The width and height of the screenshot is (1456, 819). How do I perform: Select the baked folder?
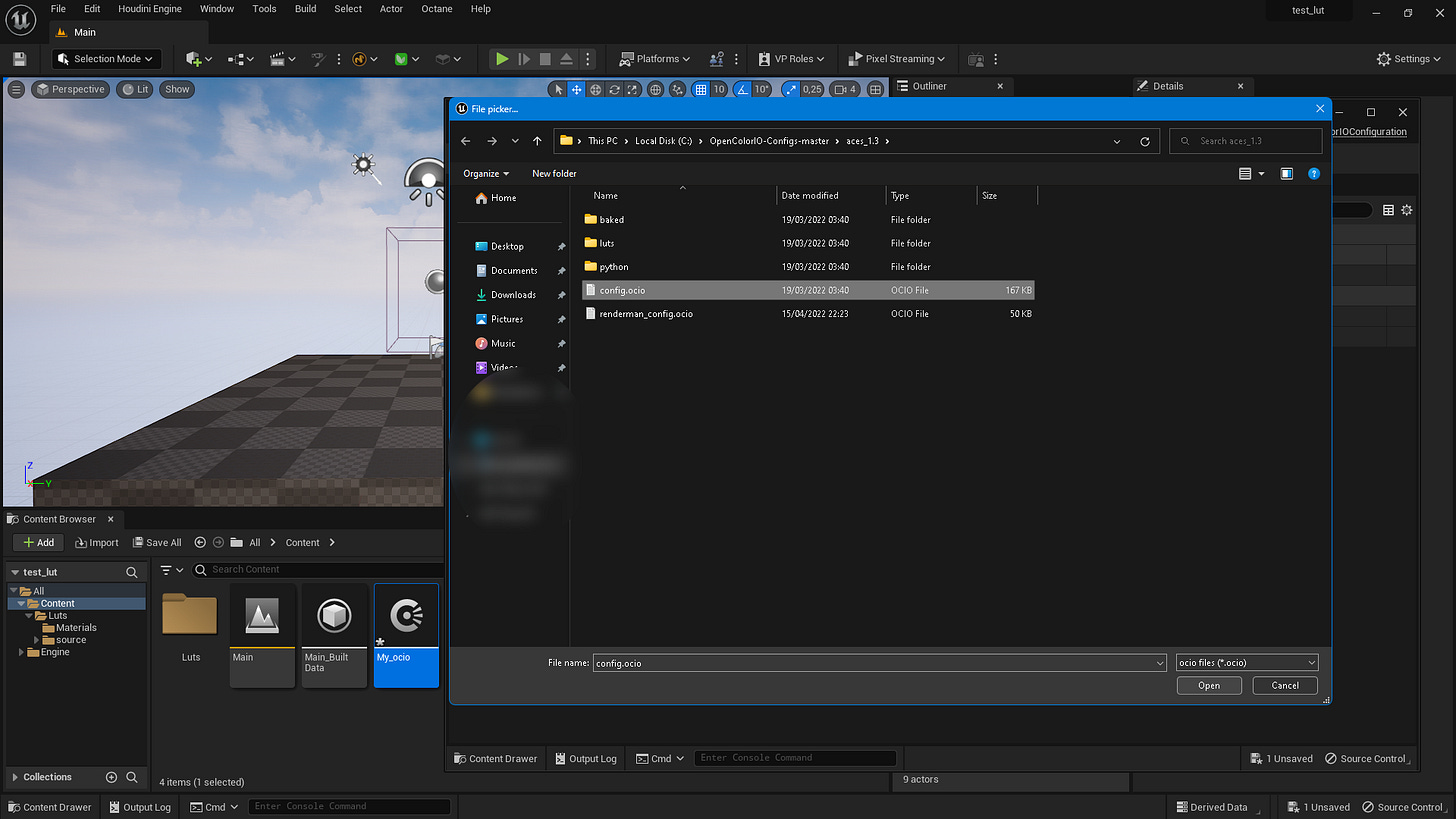(808, 219)
